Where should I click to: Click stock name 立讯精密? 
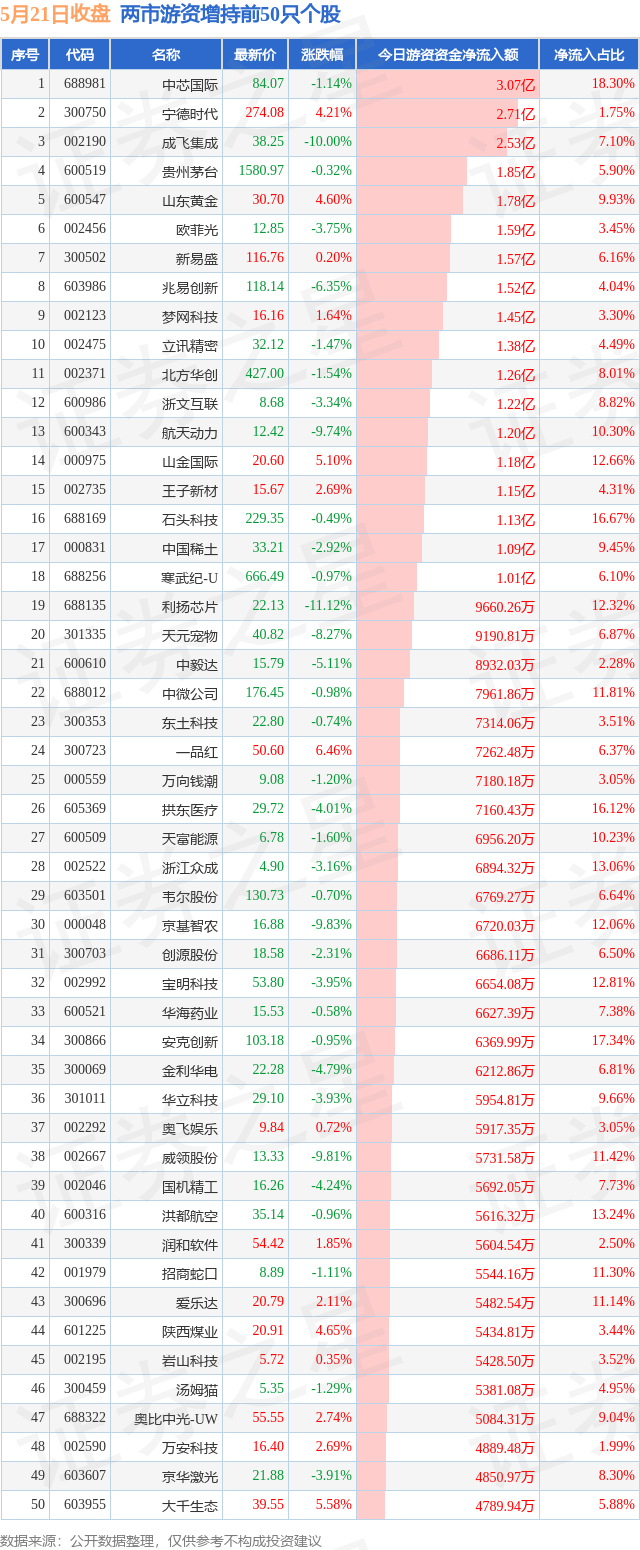click(x=190, y=345)
